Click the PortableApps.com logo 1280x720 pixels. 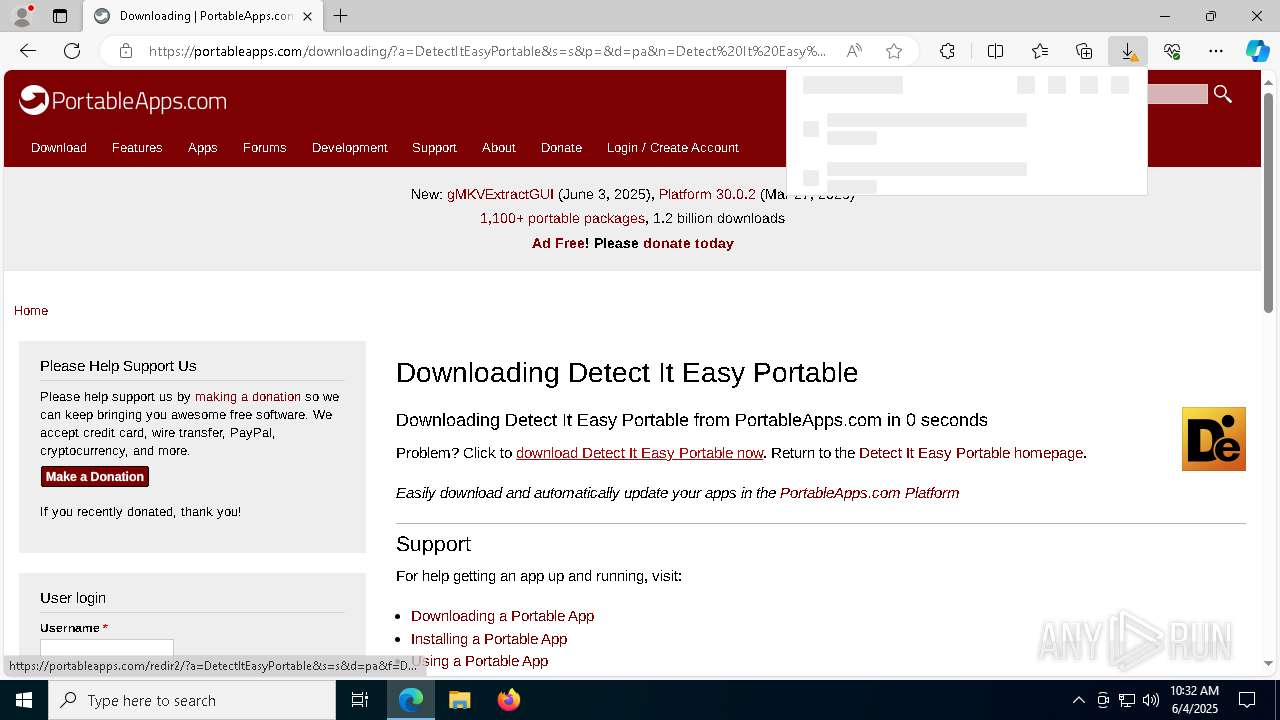coord(122,100)
